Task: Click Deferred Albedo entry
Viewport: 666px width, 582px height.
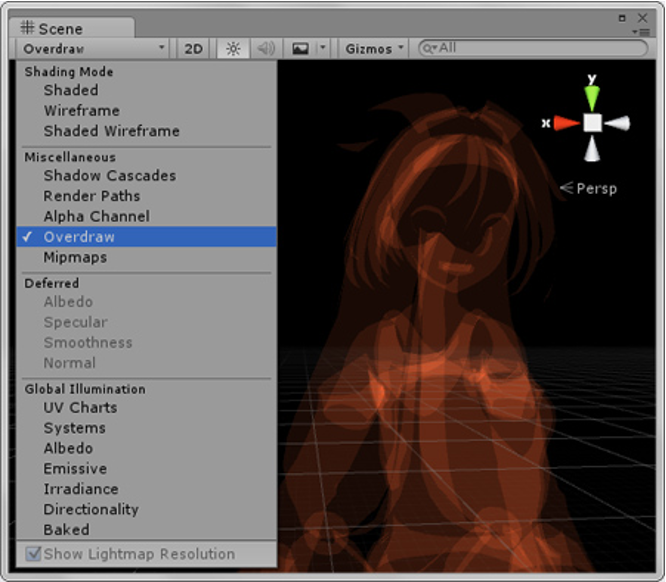Action: pos(147,302)
